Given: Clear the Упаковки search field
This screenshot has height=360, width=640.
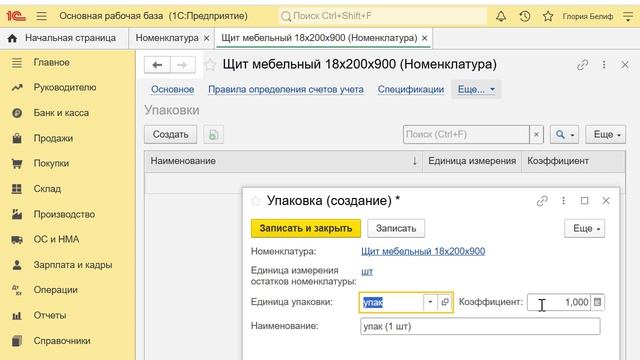Looking at the screenshot, I should coord(536,134).
